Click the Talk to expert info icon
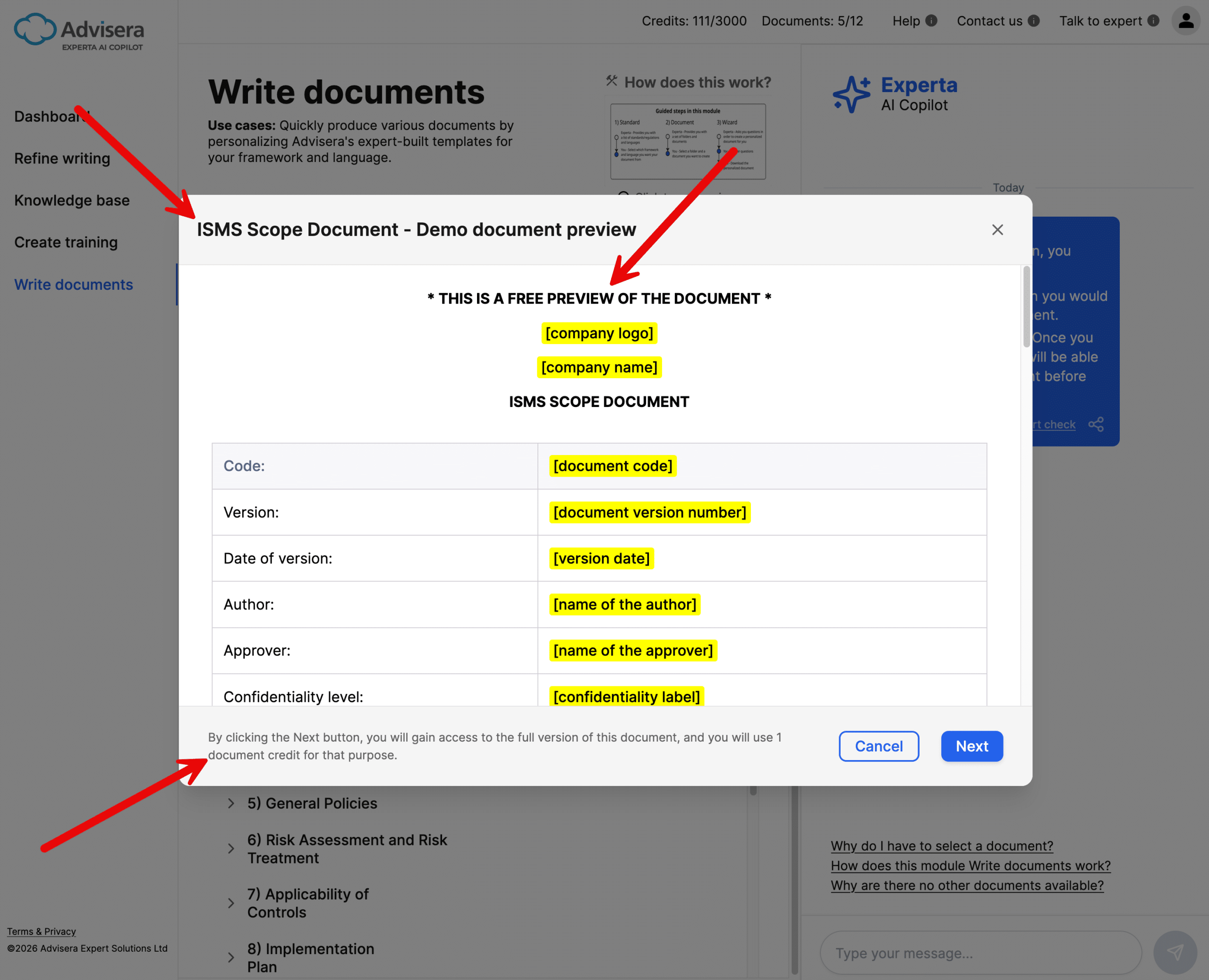The height and width of the screenshot is (980, 1209). tap(1154, 20)
